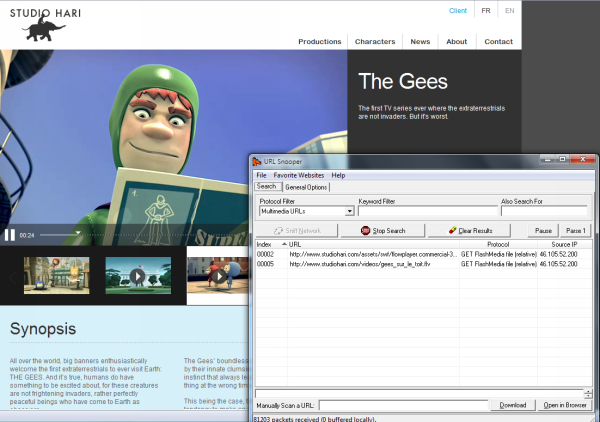Click the stepper beside the details box
This screenshot has height=422, width=600.
point(588,393)
